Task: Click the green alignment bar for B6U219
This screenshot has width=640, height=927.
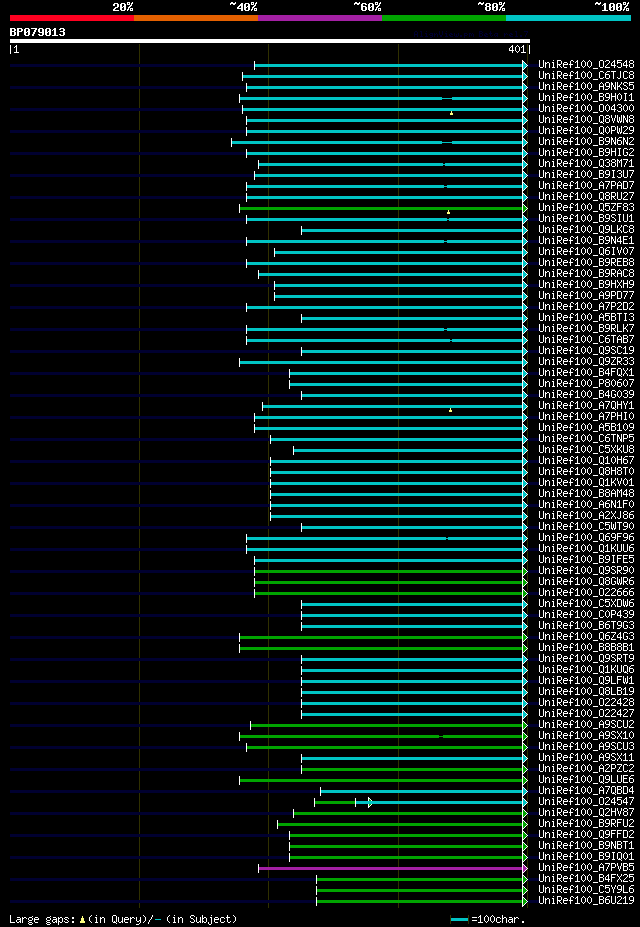Action: [x=420, y=902]
